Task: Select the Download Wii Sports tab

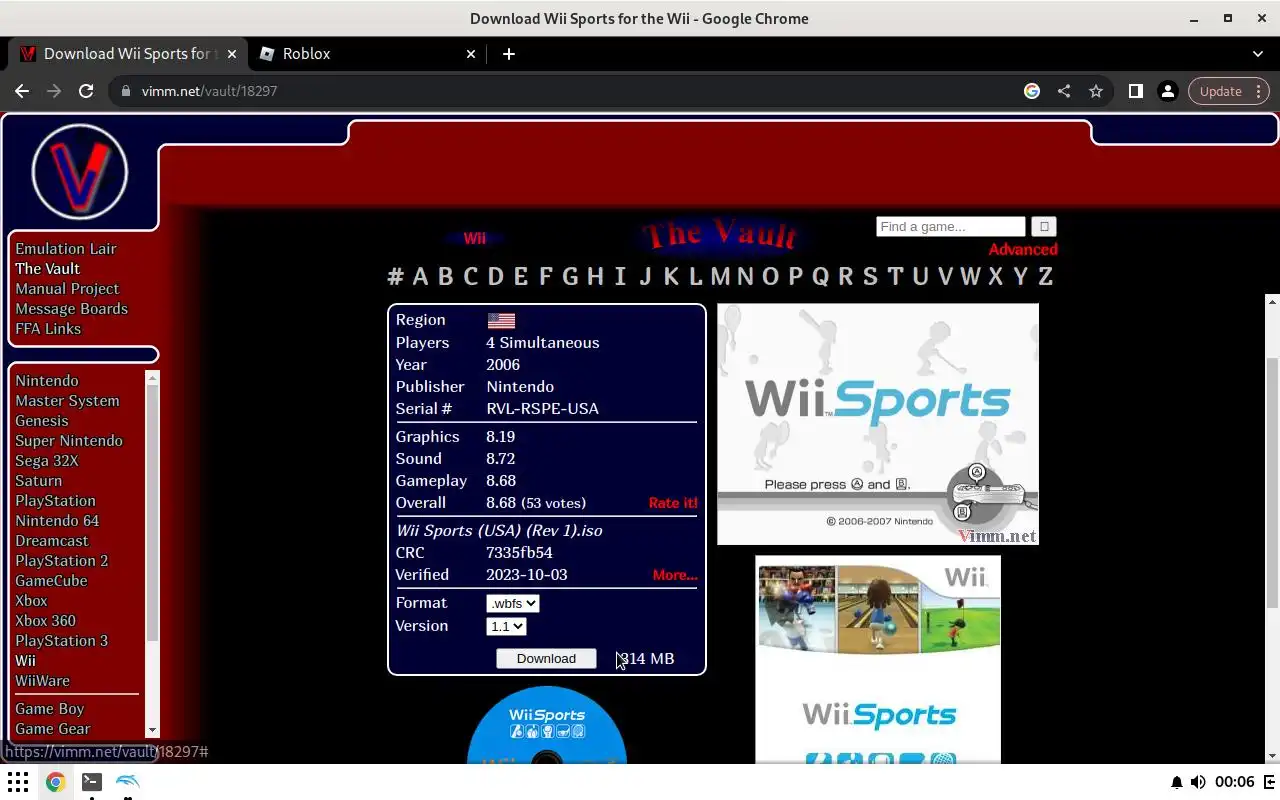Action: (126, 54)
